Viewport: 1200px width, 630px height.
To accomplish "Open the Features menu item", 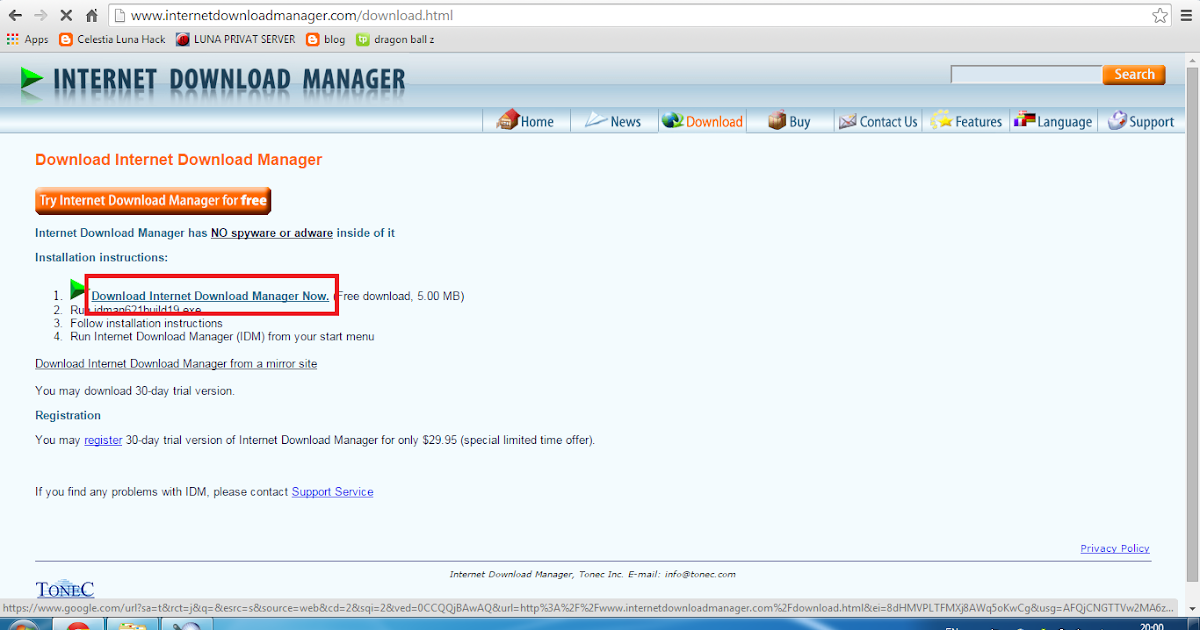I will tap(966, 121).
